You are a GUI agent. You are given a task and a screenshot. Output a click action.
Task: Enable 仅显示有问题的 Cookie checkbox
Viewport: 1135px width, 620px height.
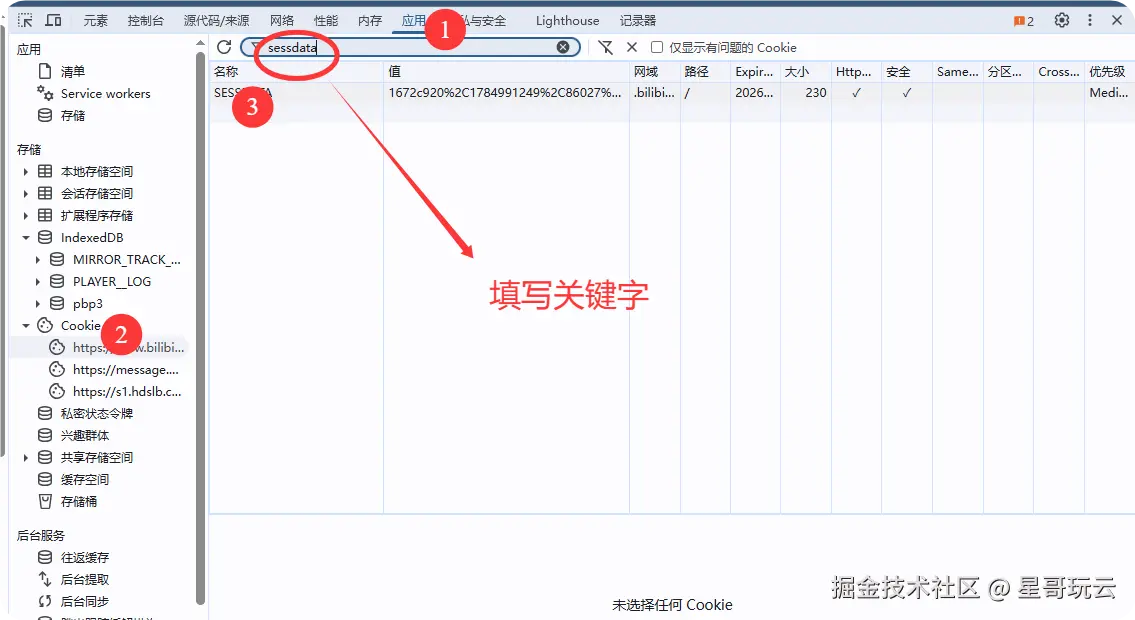click(657, 47)
